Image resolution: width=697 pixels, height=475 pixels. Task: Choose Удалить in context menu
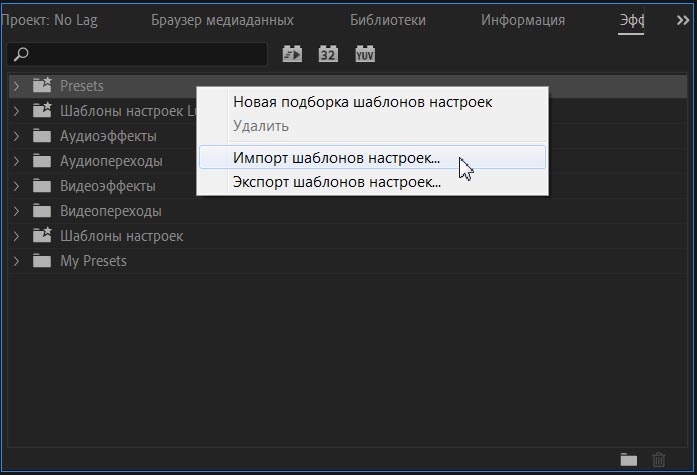pos(372,126)
